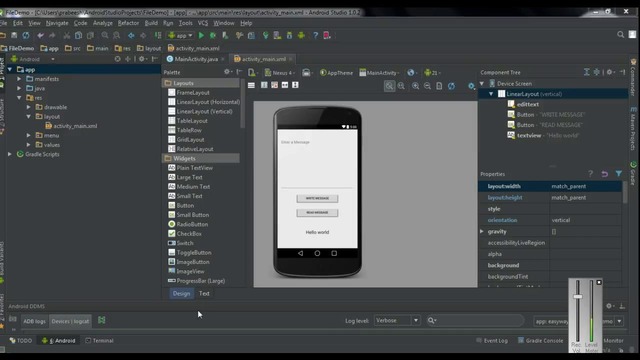Click the Search Everywhere magnifier at top right
Screen dimensions: 640x360
coord(620,35)
